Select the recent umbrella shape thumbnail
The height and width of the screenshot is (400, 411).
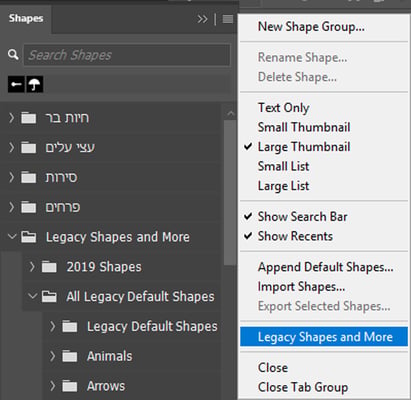coord(35,84)
